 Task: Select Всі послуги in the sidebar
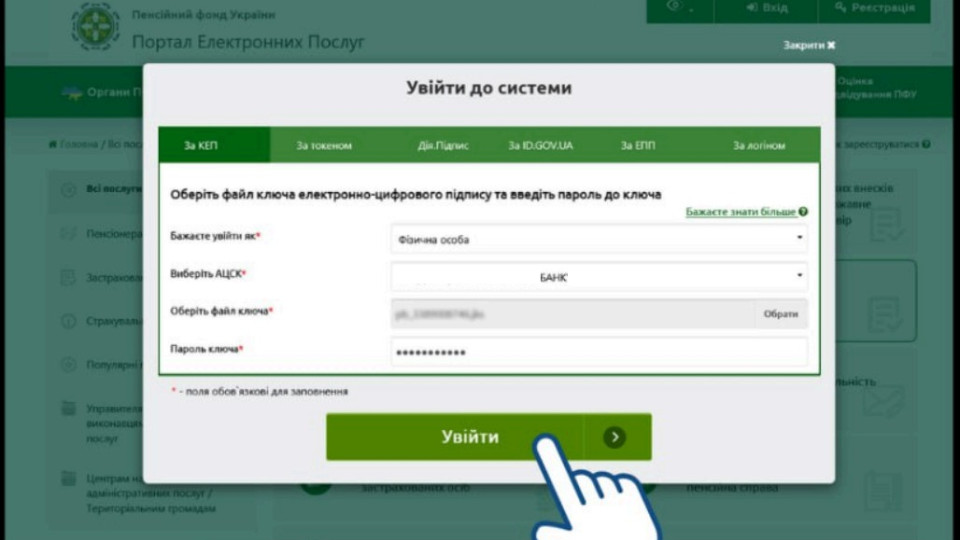pos(114,189)
